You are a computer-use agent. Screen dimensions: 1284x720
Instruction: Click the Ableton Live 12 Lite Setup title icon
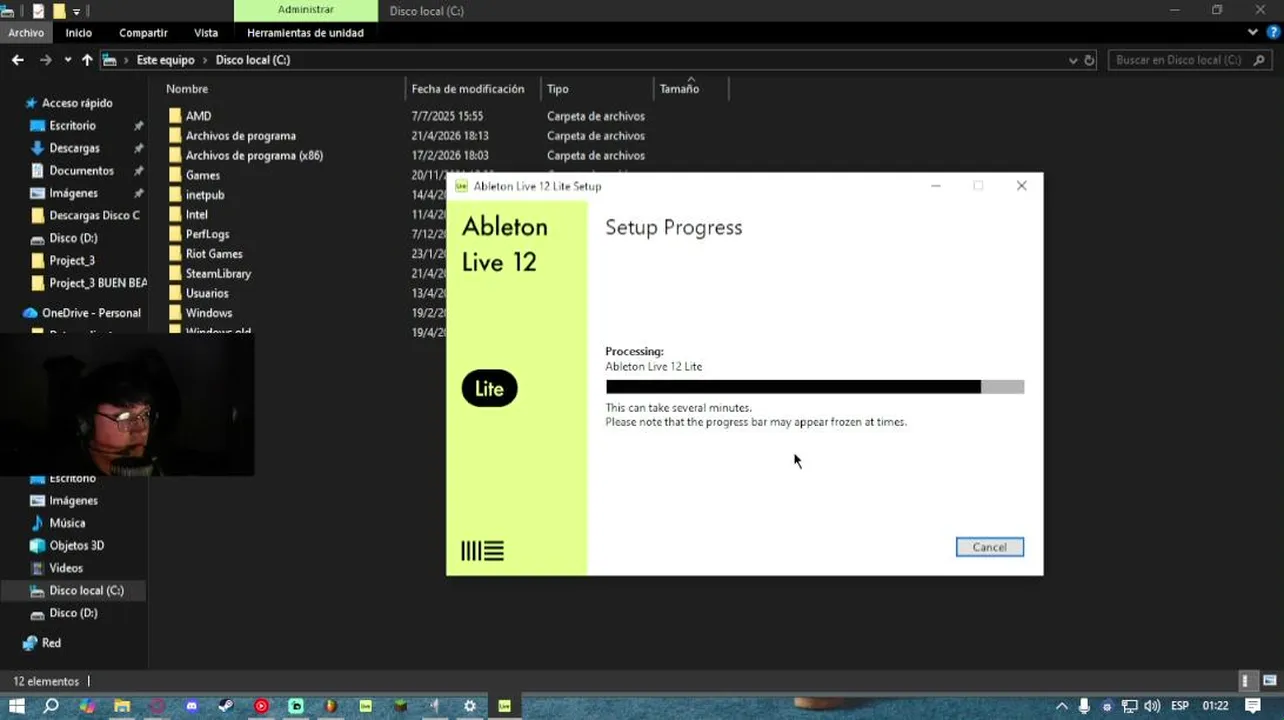pos(461,186)
